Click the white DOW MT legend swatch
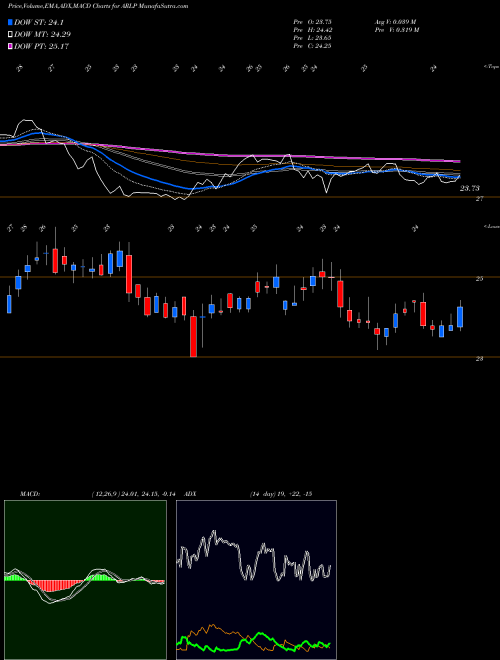Viewport: 500px width, 660px height. point(10,35)
